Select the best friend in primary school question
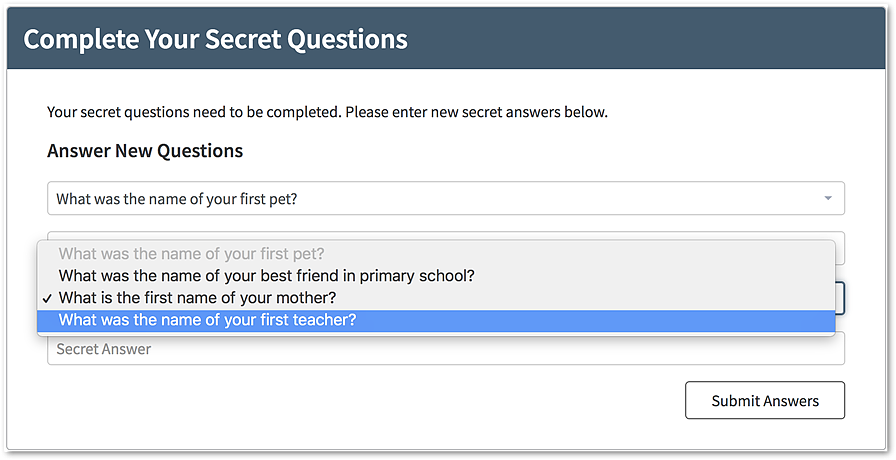The image size is (896, 460). (x=266, y=275)
